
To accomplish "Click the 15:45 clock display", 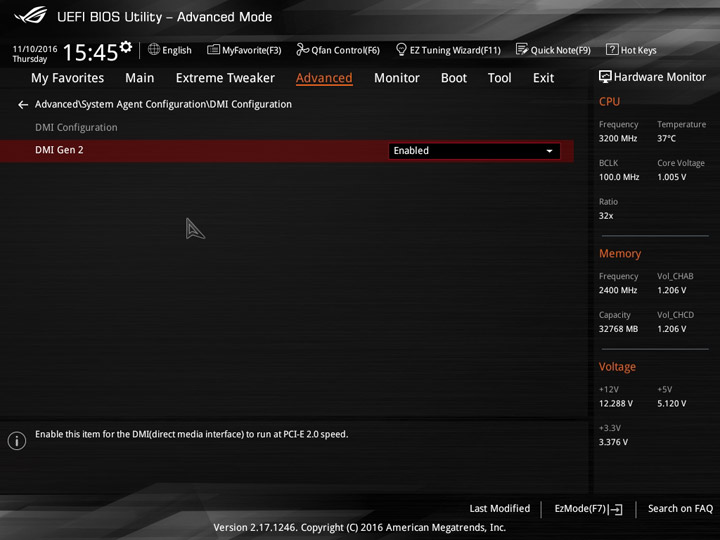I will pos(90,52).
